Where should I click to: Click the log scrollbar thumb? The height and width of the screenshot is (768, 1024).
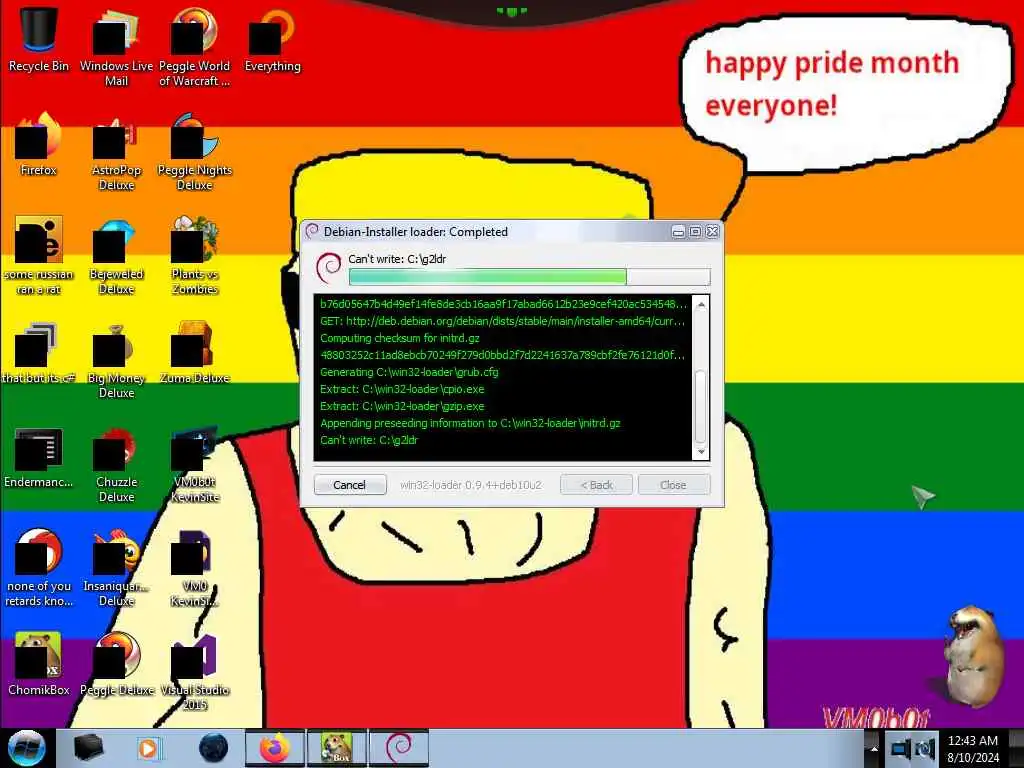point(701,406)
